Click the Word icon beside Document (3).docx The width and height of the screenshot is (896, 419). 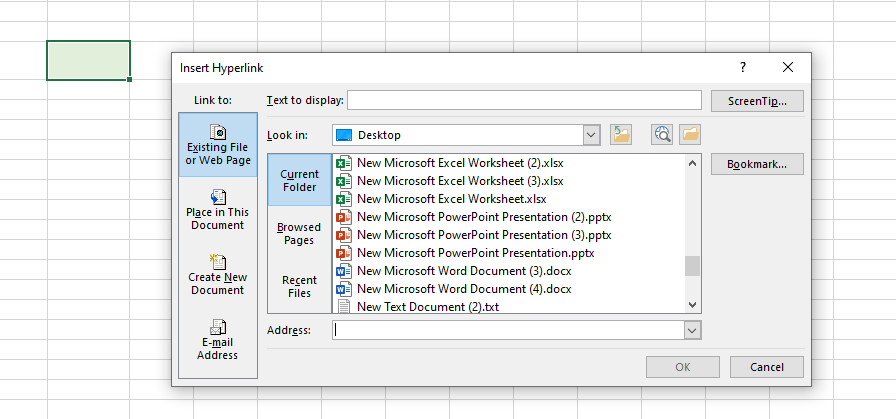(344, 271)
